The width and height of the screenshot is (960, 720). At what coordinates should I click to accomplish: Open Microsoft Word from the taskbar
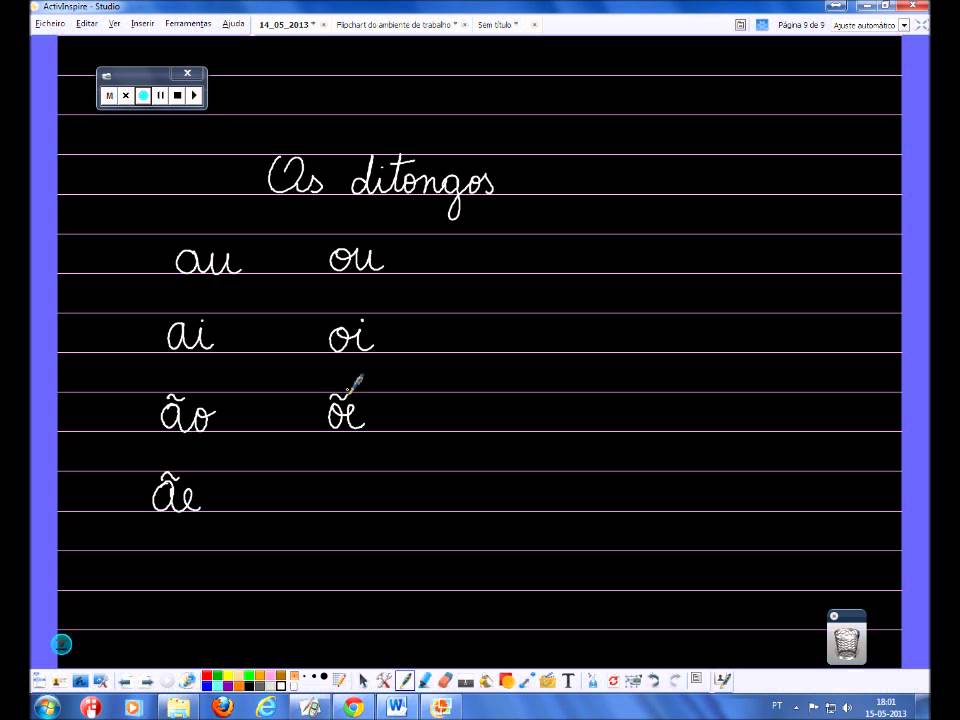(397, 707)
